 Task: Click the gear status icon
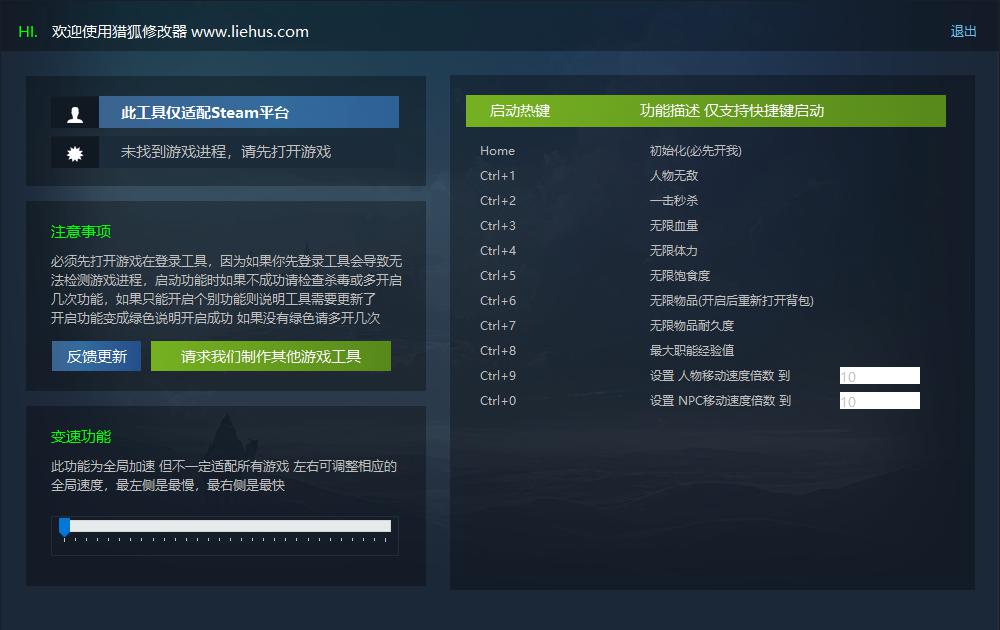75,153
